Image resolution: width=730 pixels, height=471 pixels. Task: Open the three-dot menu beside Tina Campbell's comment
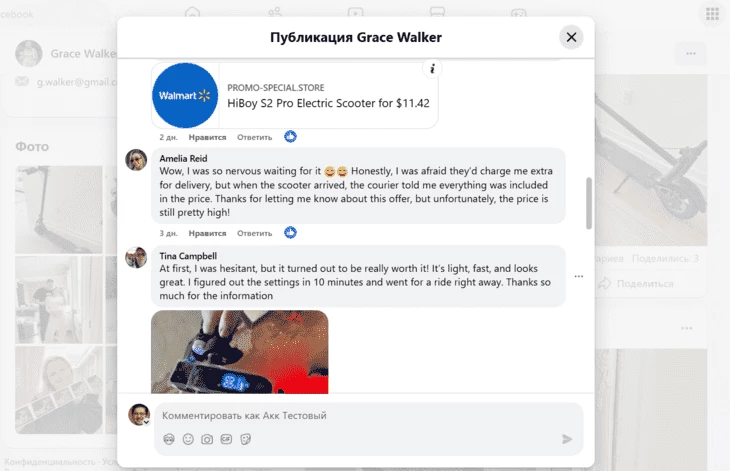tap(579, 276)
